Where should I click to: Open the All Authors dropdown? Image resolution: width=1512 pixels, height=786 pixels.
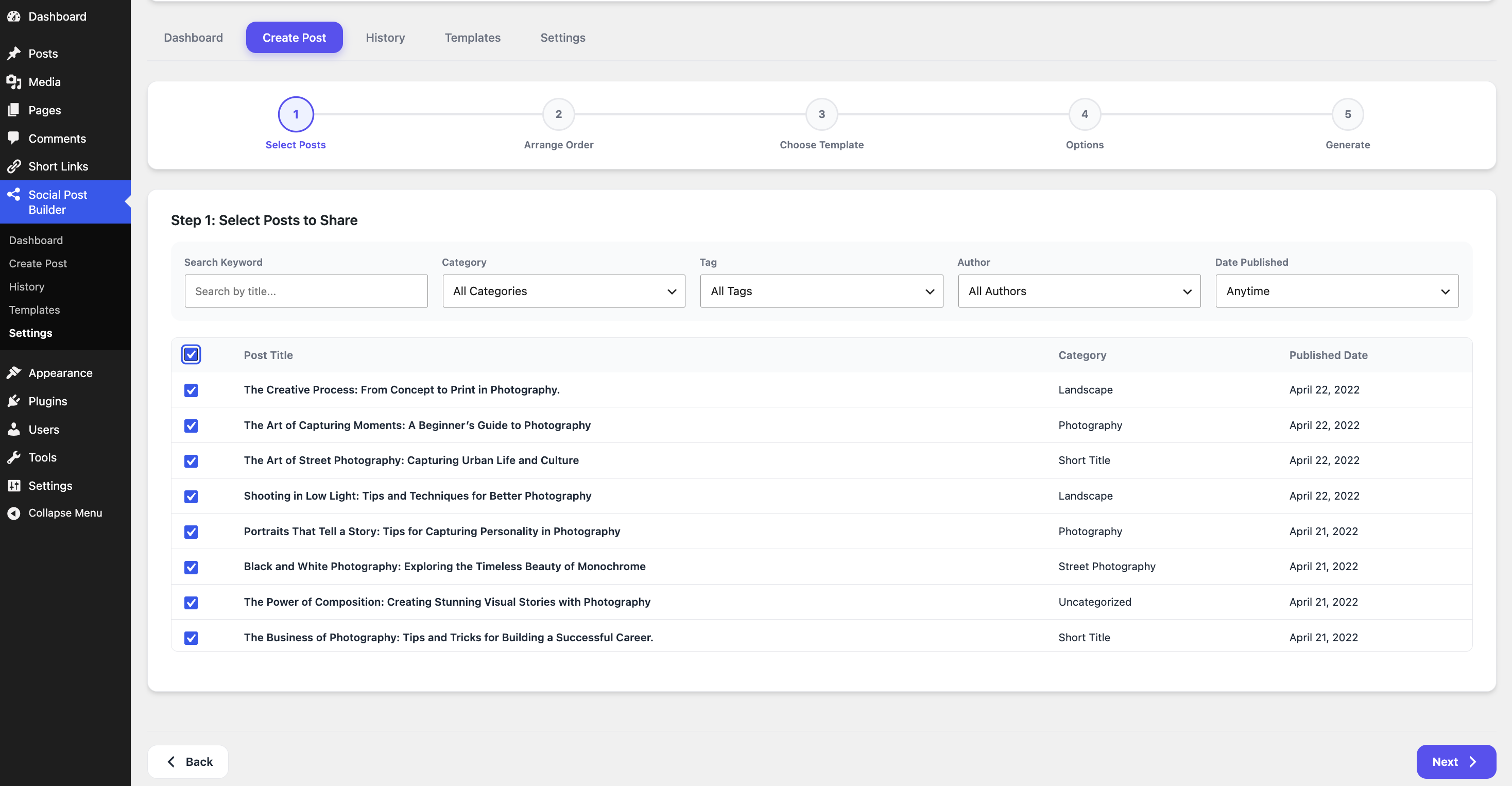[1079, 291]
